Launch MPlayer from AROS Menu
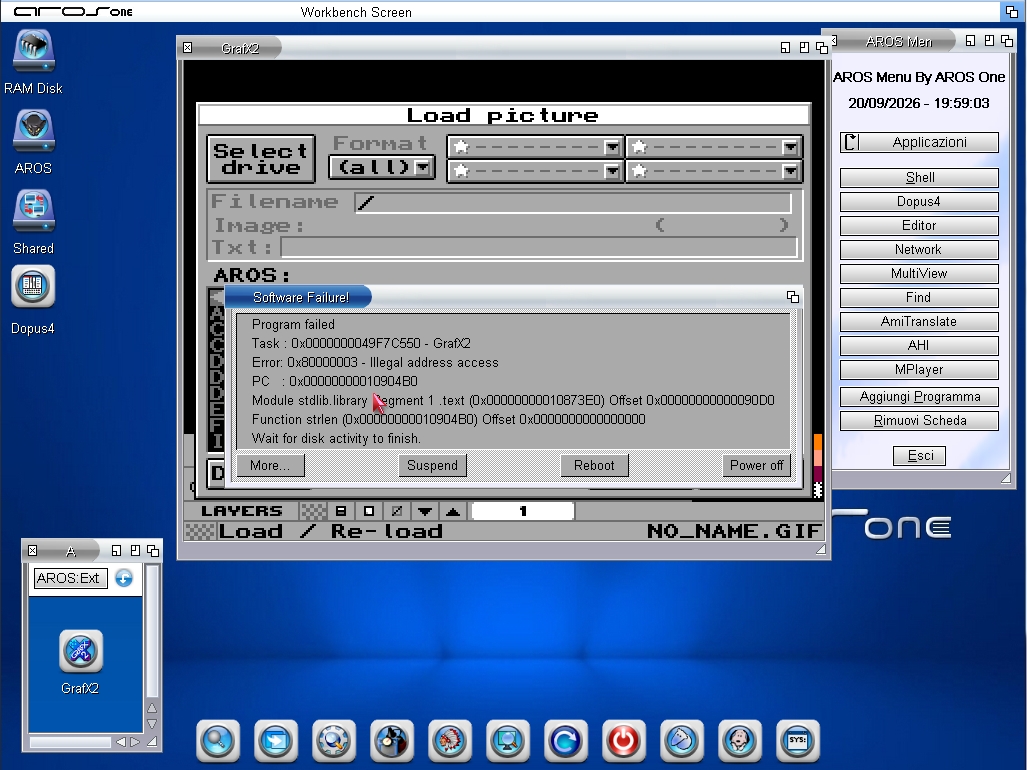 click(920, 369)
